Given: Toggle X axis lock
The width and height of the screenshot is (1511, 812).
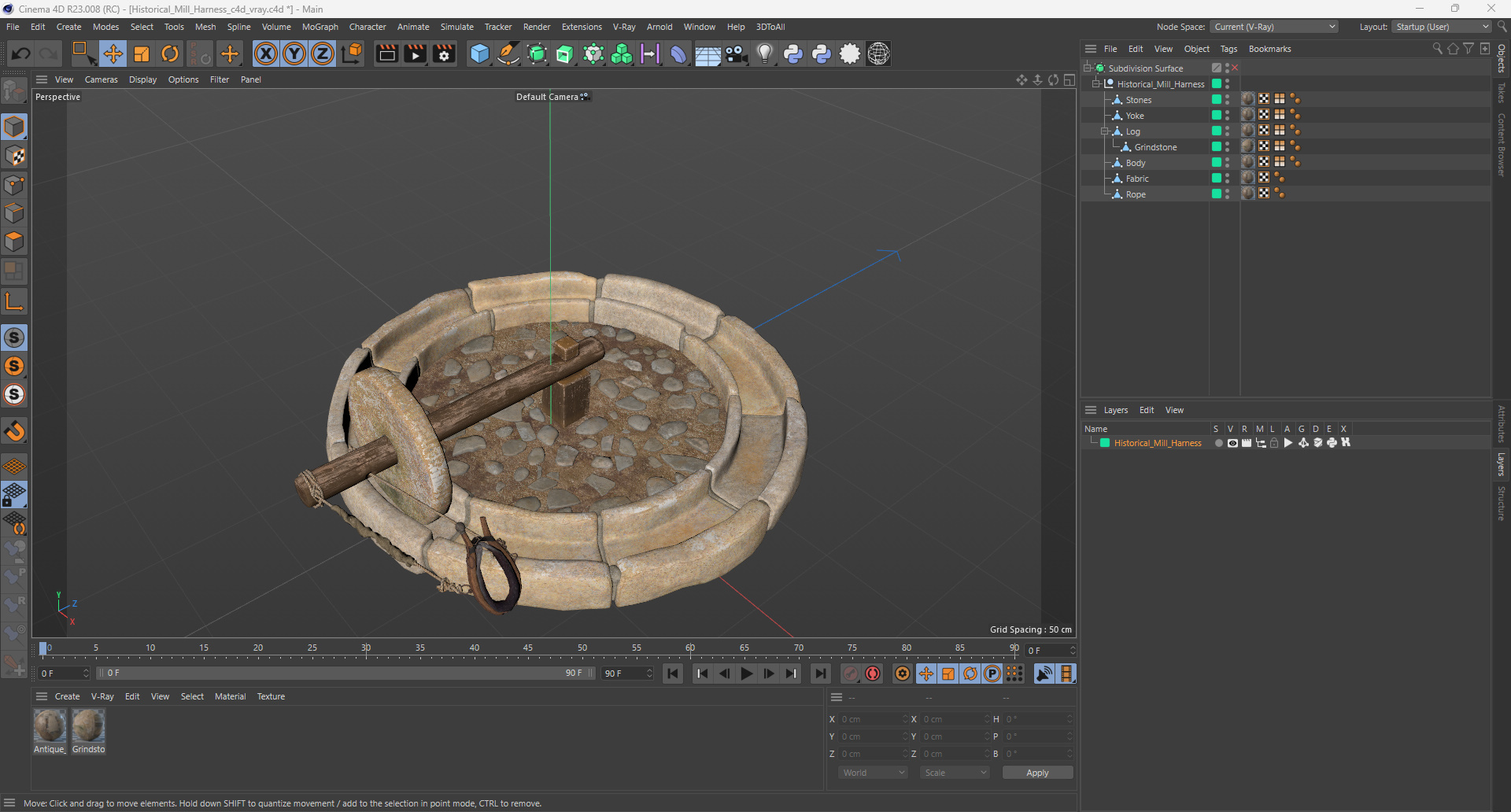Looking at the screenshot, I should [266, 54].
